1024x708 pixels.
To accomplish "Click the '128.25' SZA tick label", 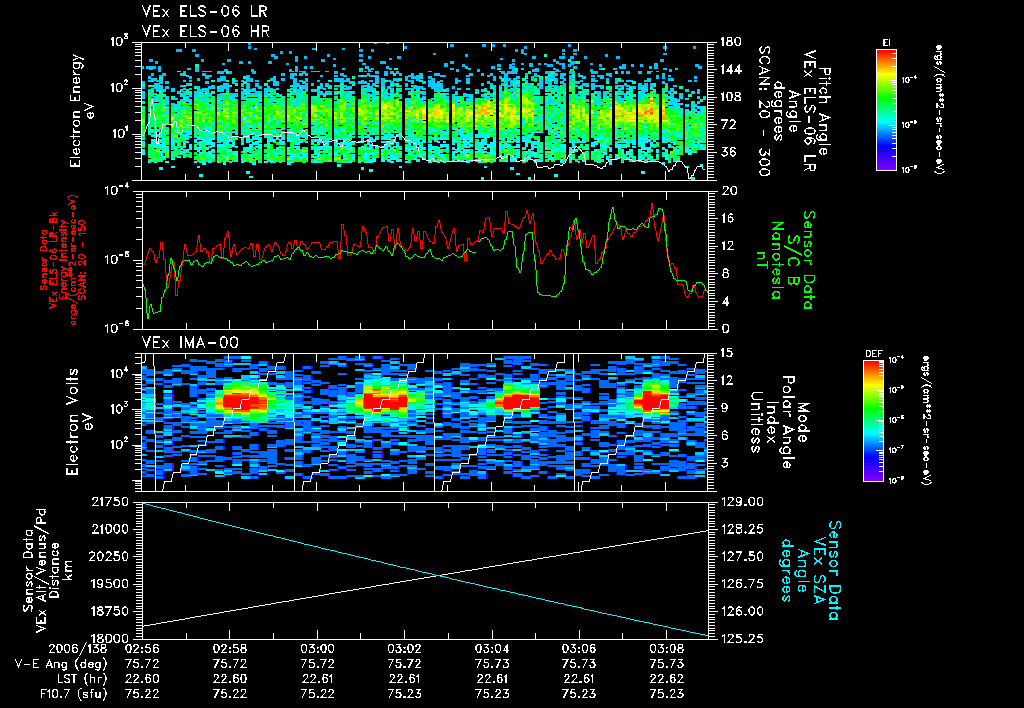I will click(x=741, y=529).
